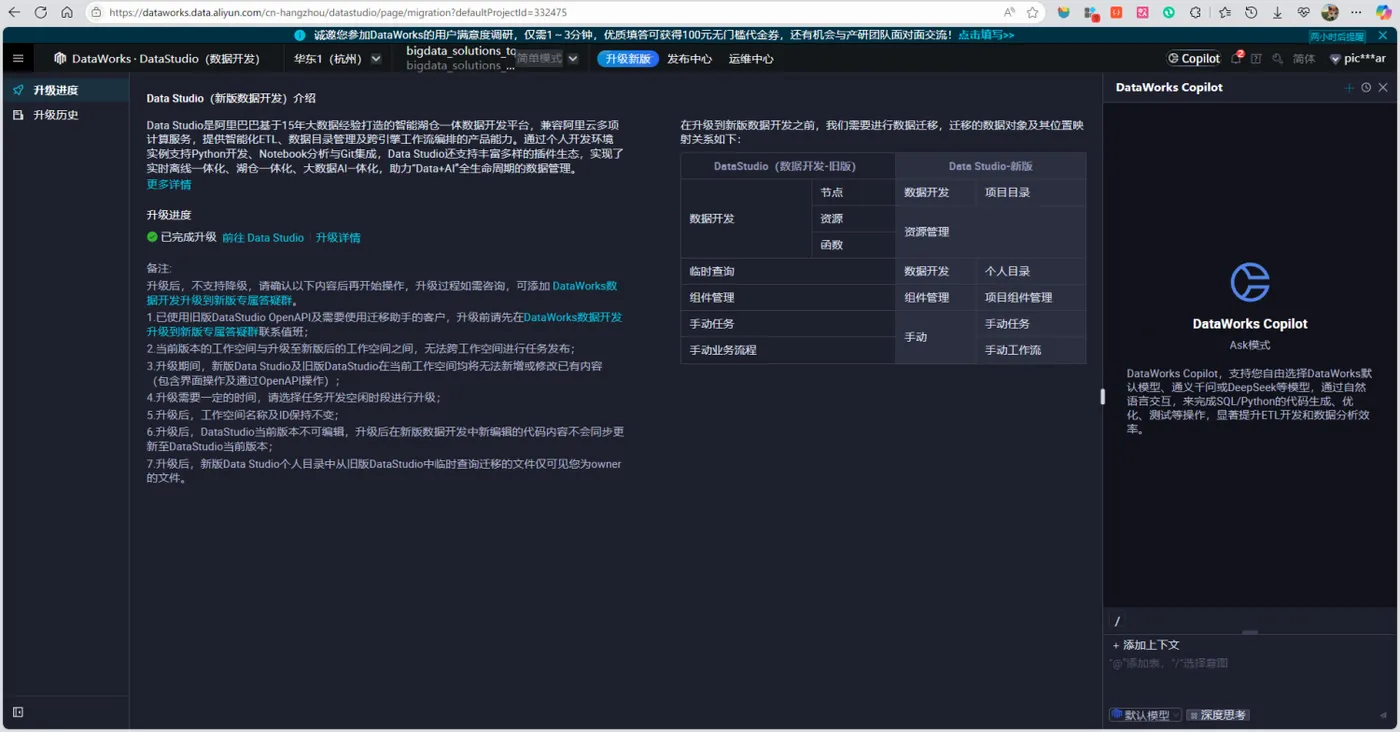Toggle the Copilot button in header
The image size is (1400, 732).
[1194, 59]
